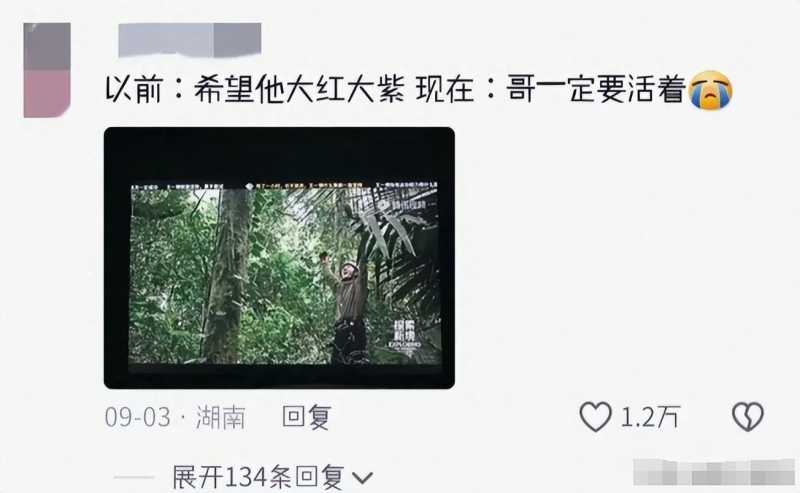This screenshot has height=493, width=800.
Task: Click the 1.2万 like count
Action: [x=650, y=417]
